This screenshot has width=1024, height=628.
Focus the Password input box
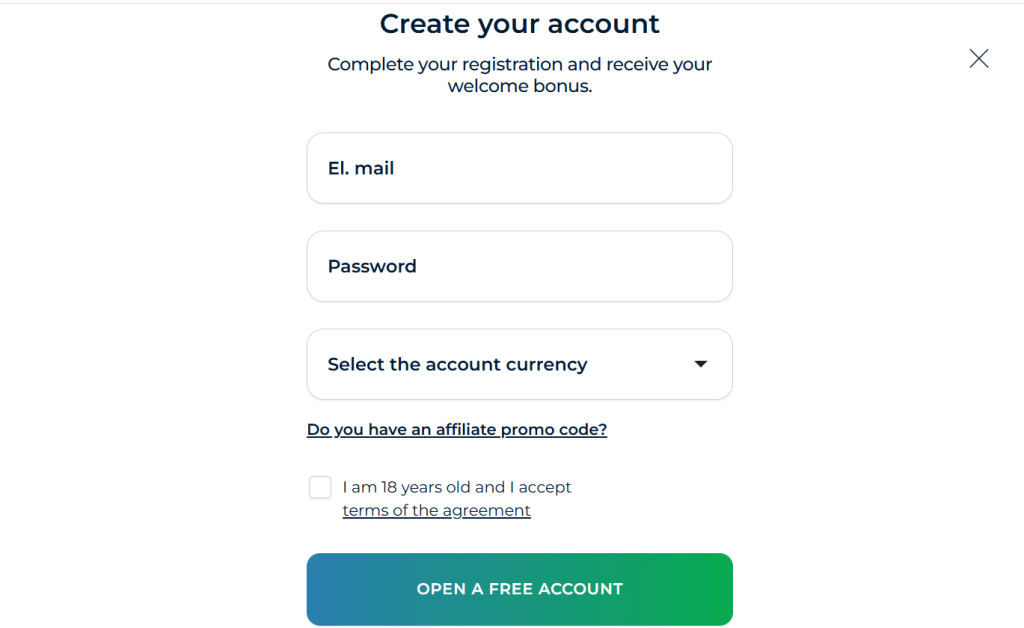(x=519, y=266)
